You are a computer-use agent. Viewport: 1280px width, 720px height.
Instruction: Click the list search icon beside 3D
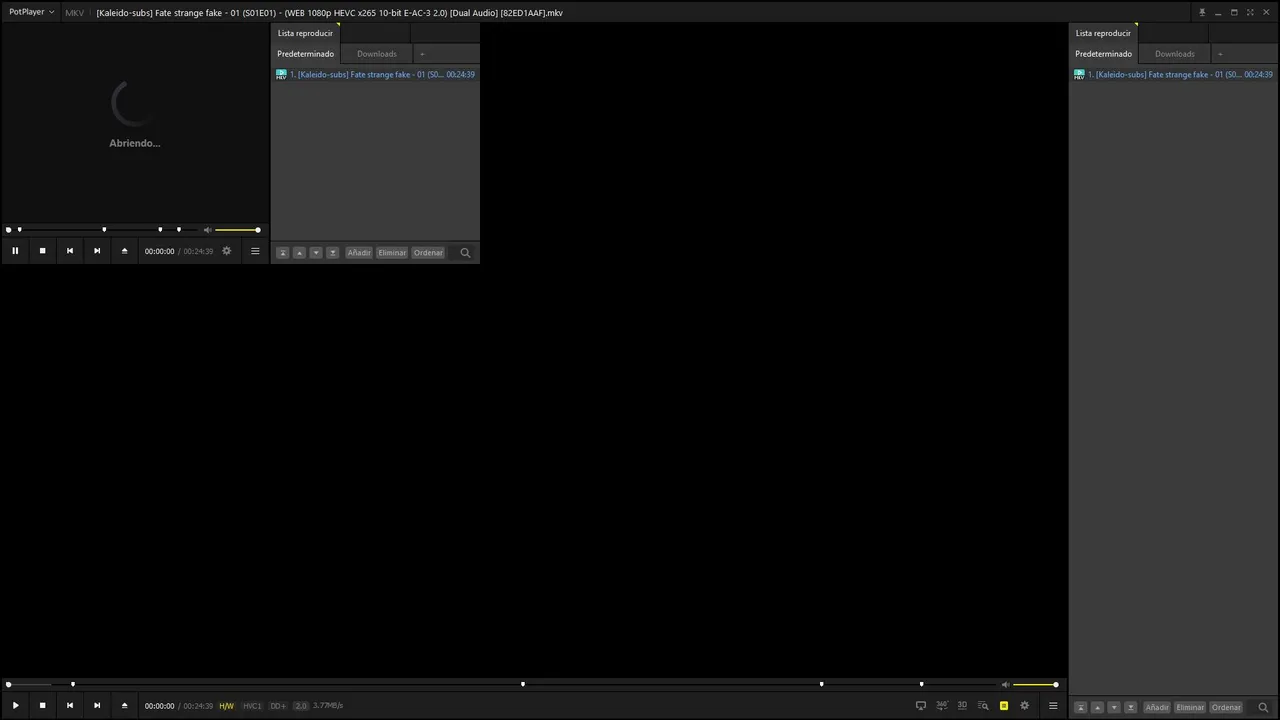click(983, 706)
